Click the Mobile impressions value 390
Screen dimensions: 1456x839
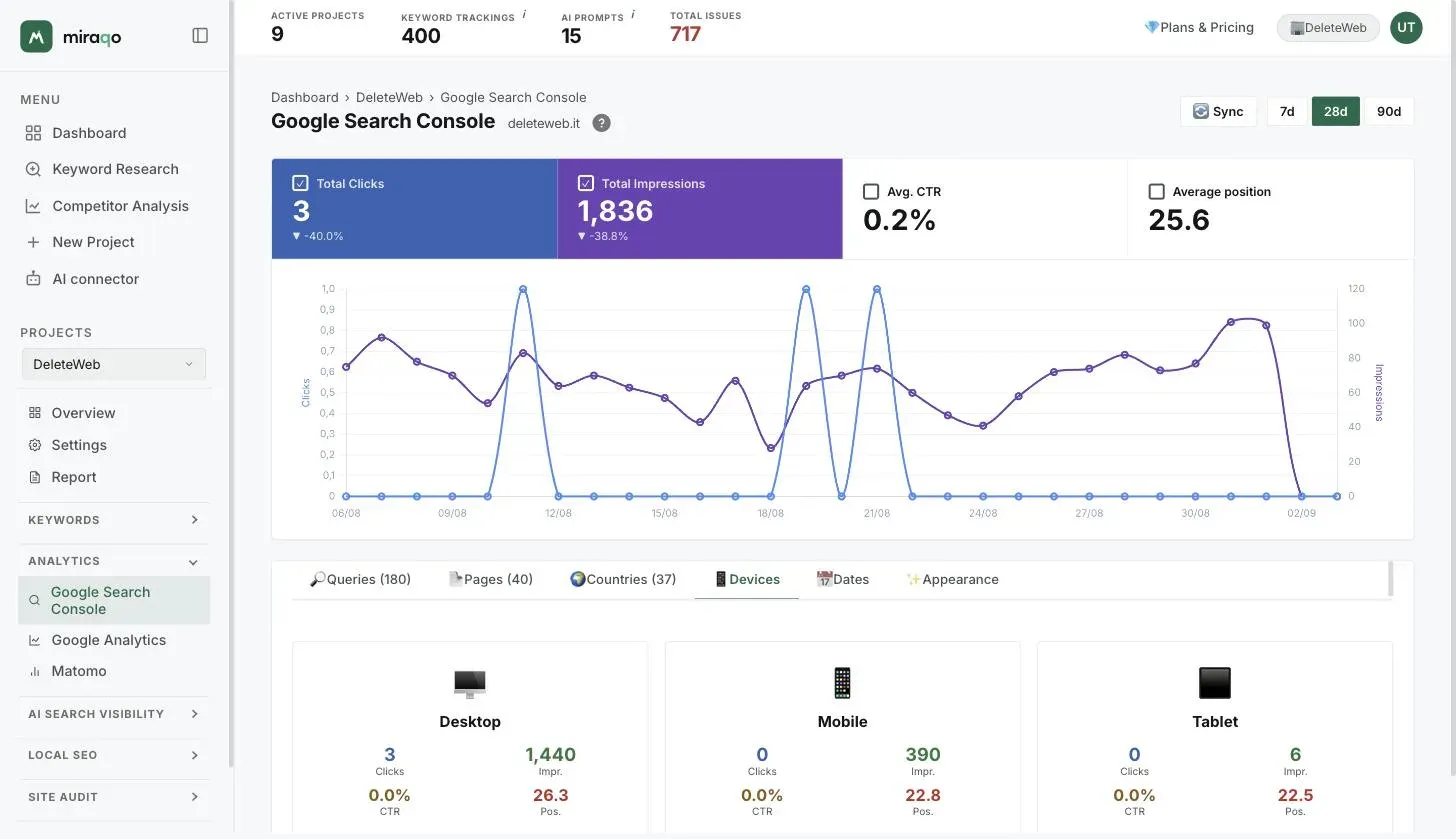click(923, 754)
